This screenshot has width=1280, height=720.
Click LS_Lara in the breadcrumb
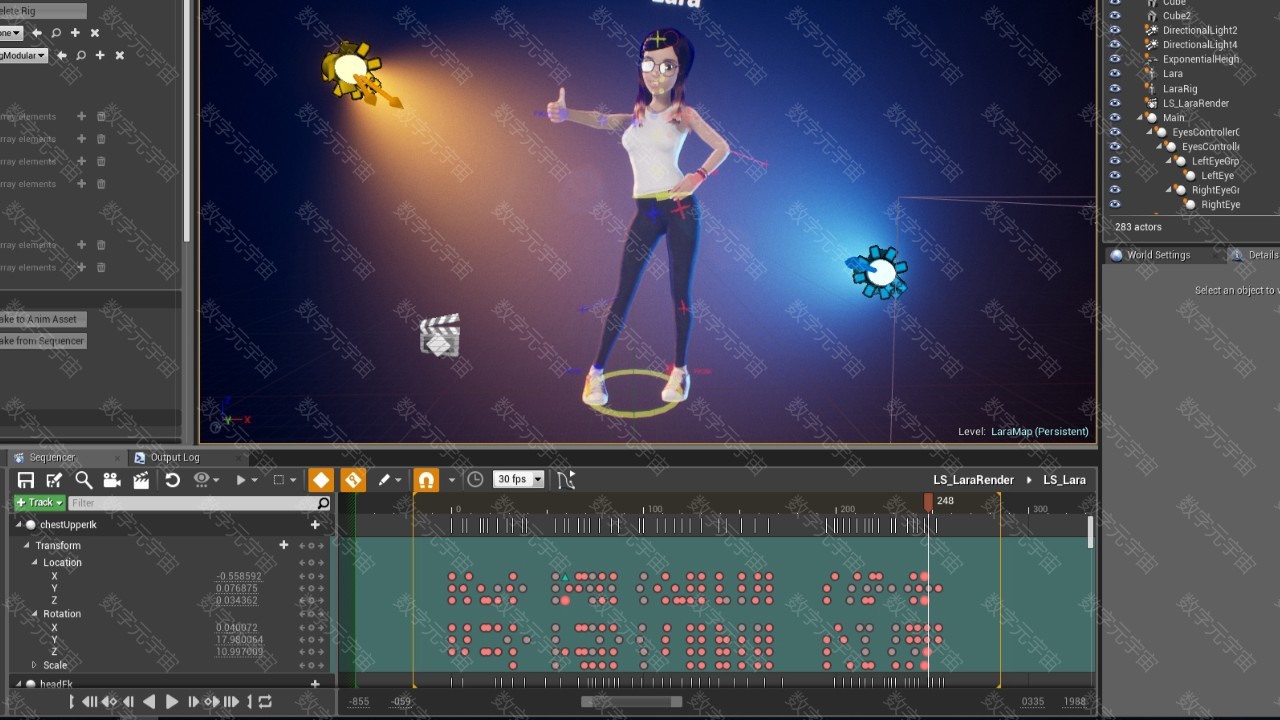[x=1064, y=480]
